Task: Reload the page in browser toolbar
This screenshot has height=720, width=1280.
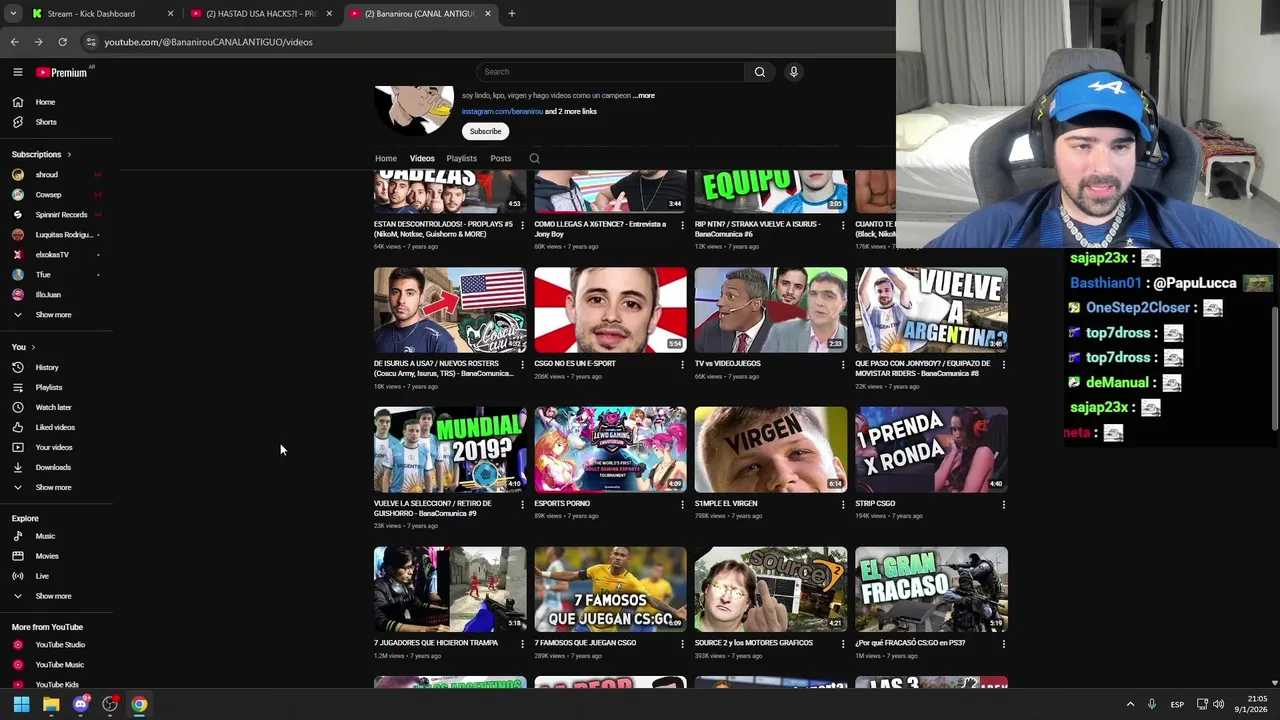Action: click(x=62, y=42)
